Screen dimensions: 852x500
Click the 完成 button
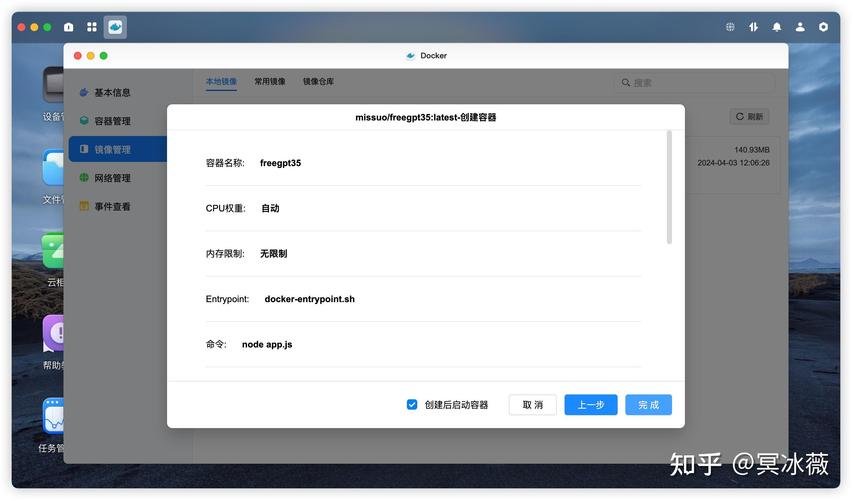(x=648, y=405)
